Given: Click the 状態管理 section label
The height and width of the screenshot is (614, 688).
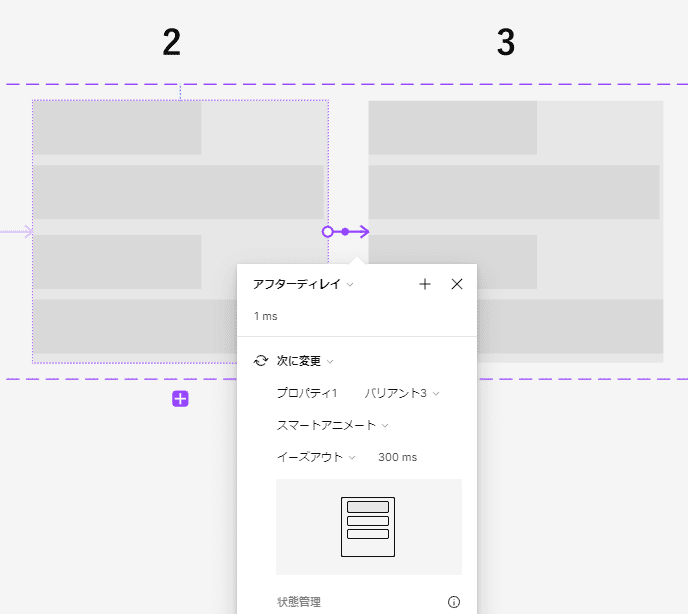Looking at the screenshot, I should (x=299, y=602).
